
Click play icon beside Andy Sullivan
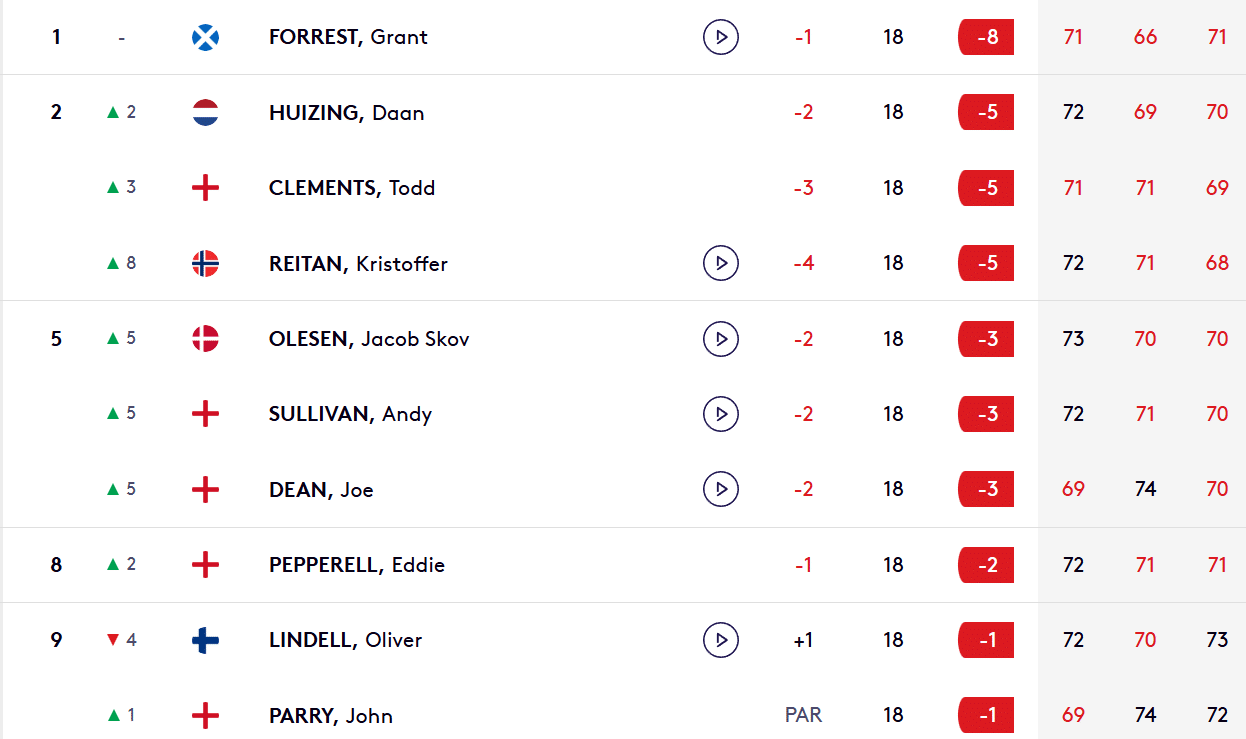click(720, 413)
